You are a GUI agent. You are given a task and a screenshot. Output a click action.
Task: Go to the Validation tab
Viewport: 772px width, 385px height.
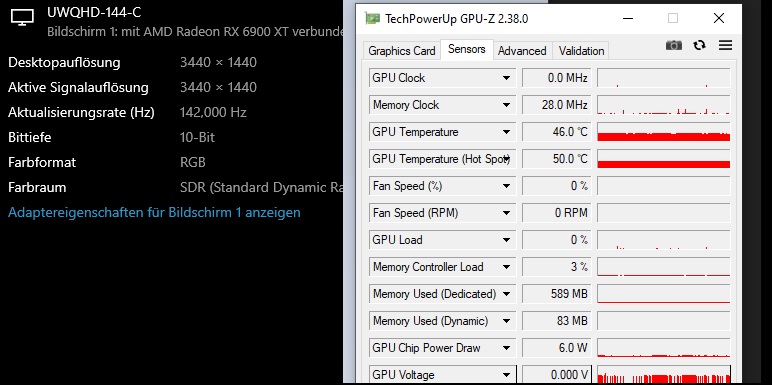581,51
